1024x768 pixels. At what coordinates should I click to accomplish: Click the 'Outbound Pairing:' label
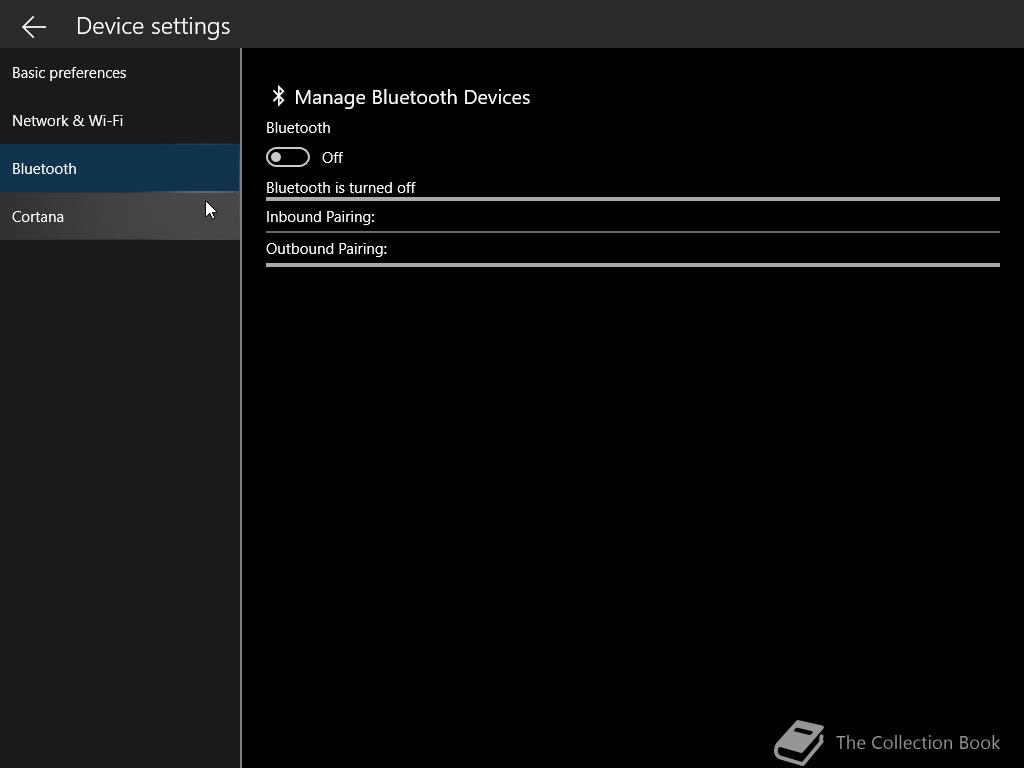(x=326, y=249)
